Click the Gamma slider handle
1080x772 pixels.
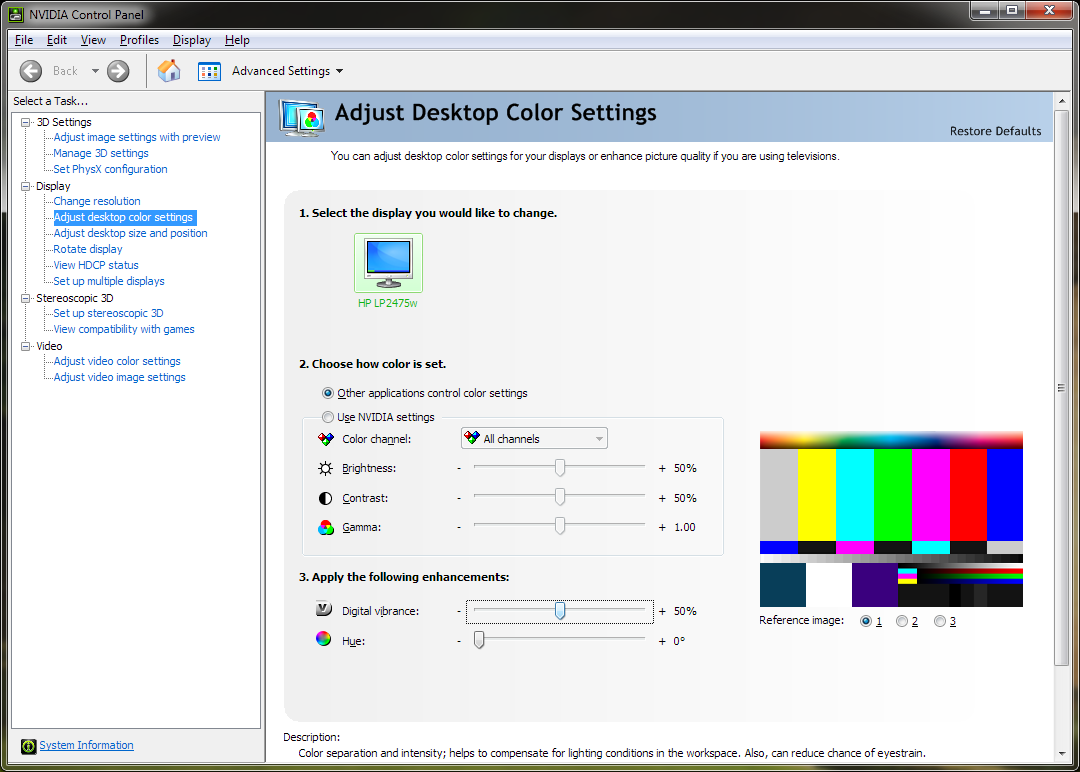click(x=560, y=526)
